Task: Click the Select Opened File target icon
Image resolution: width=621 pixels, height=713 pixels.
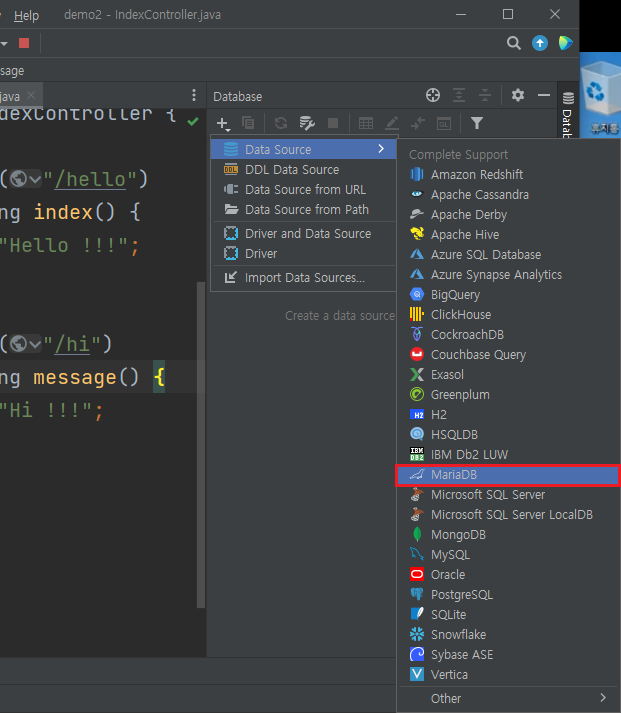Action: tap(433, 95)
